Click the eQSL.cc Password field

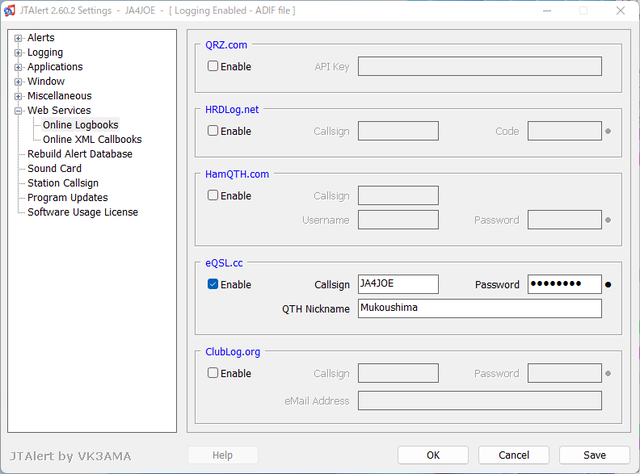click(x=564, y=284)
